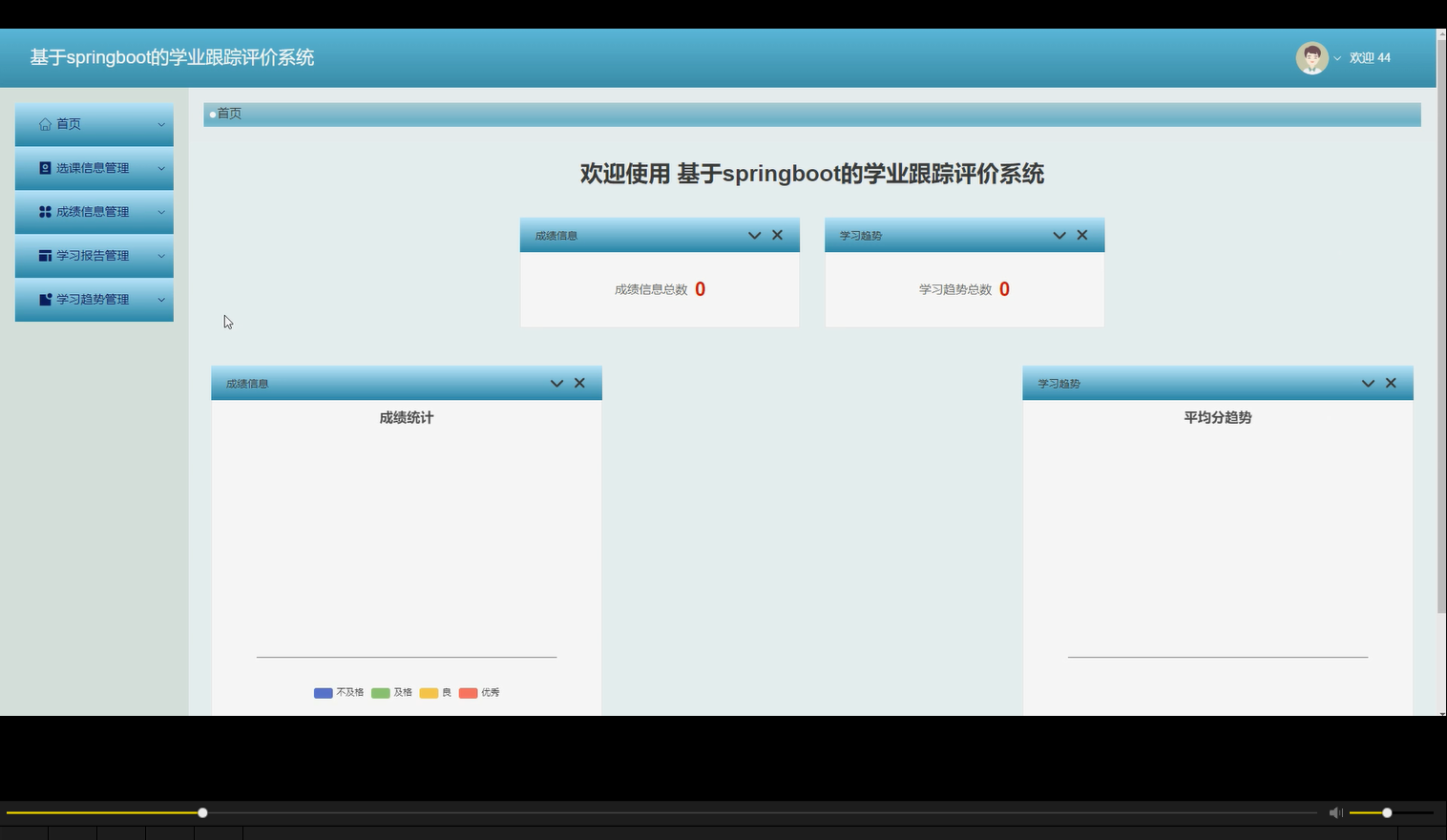
Task: Click the system title in header
Action: [172, 57]
